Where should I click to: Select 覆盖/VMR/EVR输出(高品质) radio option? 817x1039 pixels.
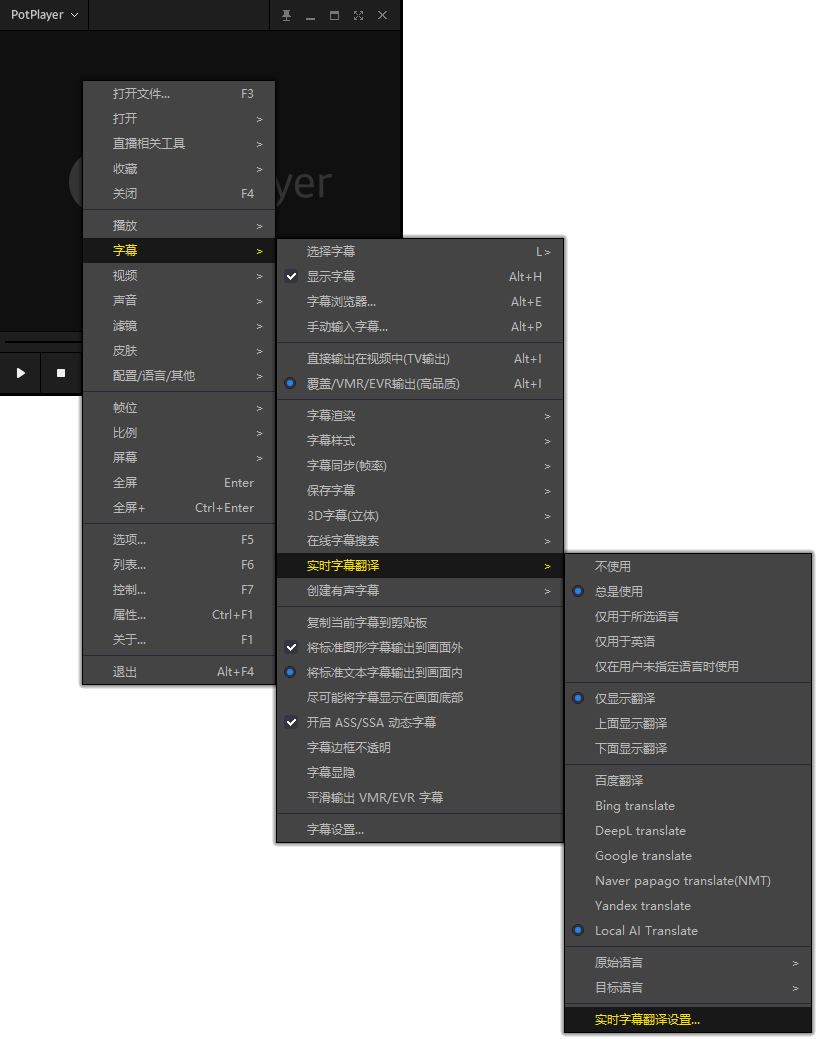420,384
